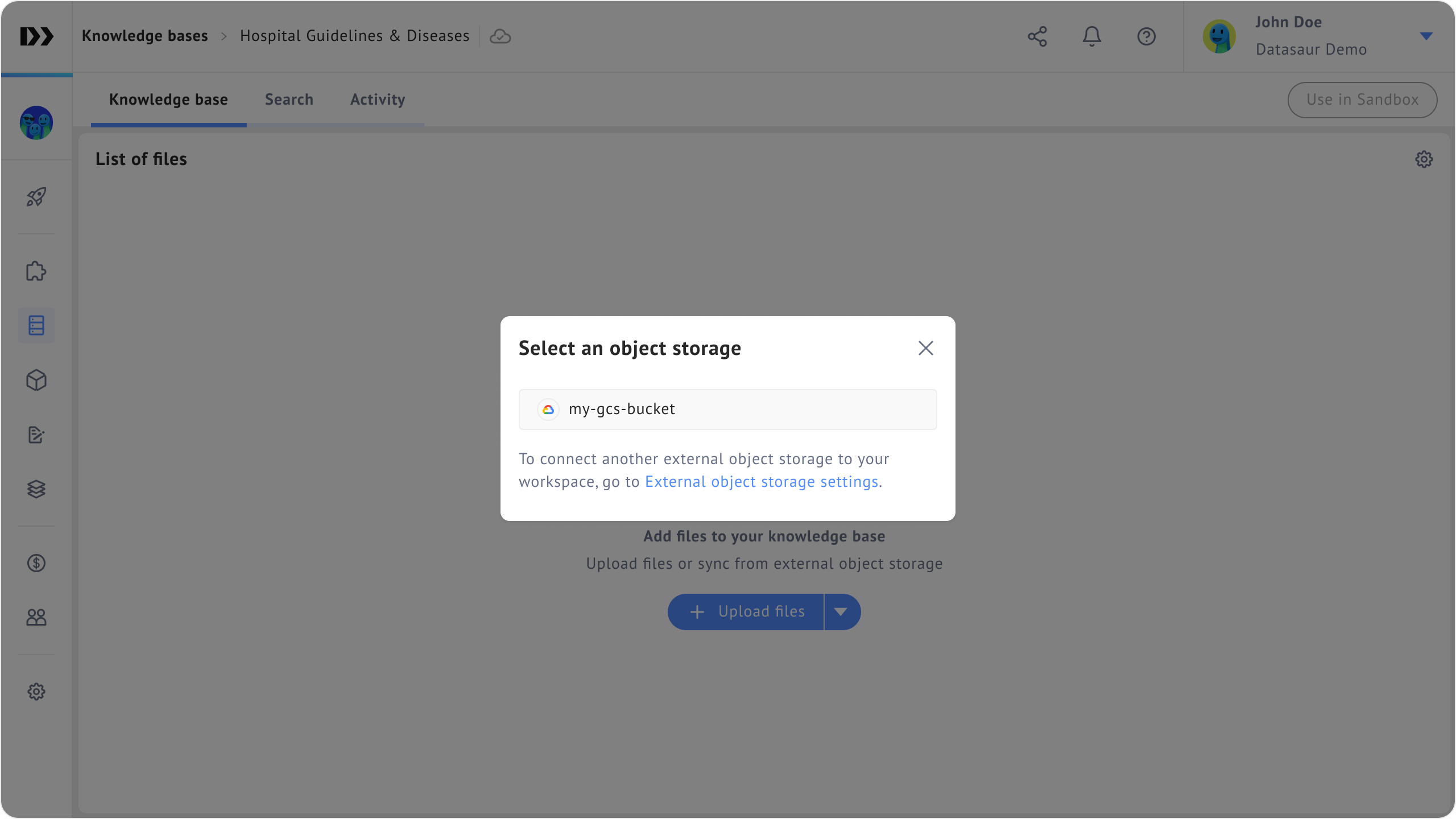The width and height of the screenshot is (1456, 819).
Task: Open the notifications bell
Action: [1091, 36]
